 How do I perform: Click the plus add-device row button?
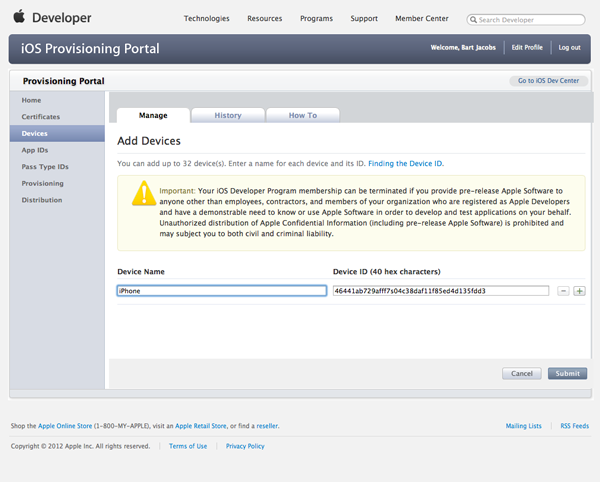pos(579,291)
